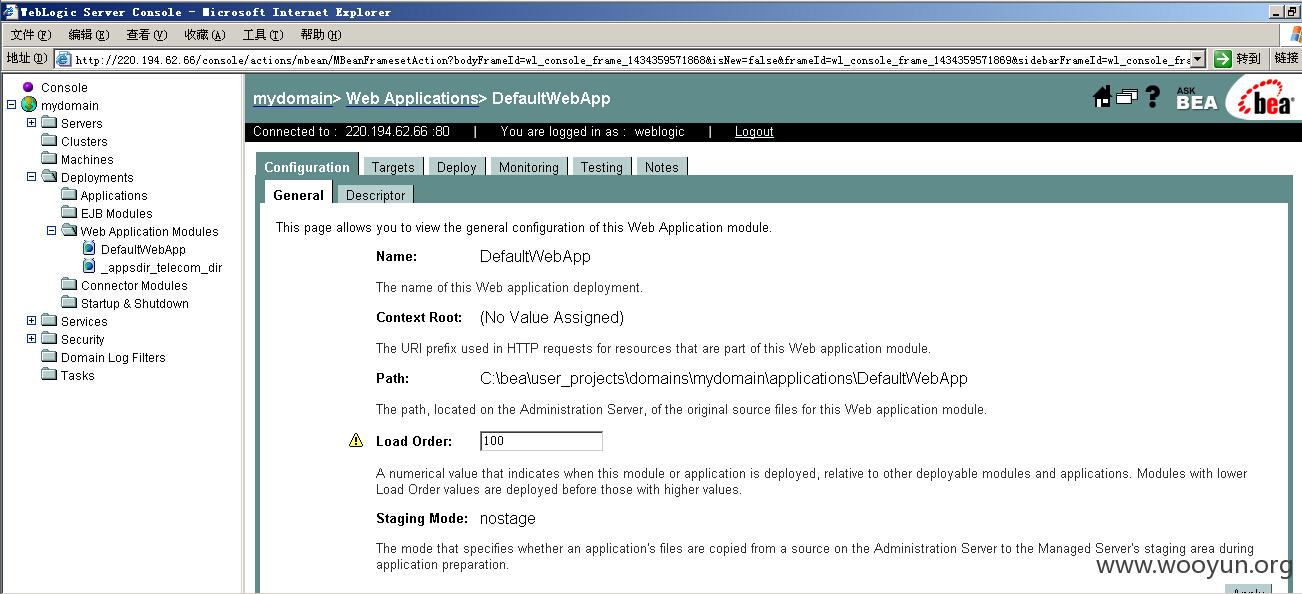Open the 工具(T) menu
Image resolution: width=1302 pixels, height=594 pixels.
263,34
